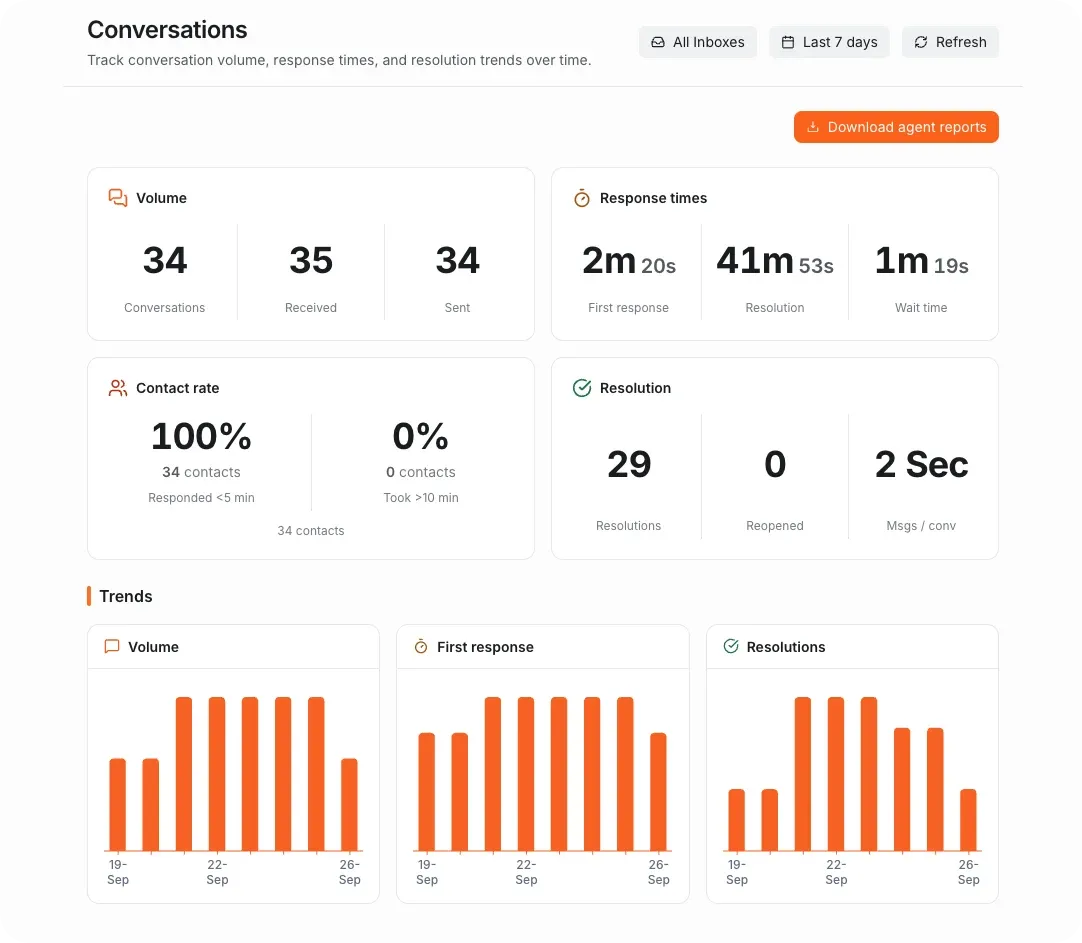
Task: Click the calendar icon in Last 7 days
Action: click(788, 42)
